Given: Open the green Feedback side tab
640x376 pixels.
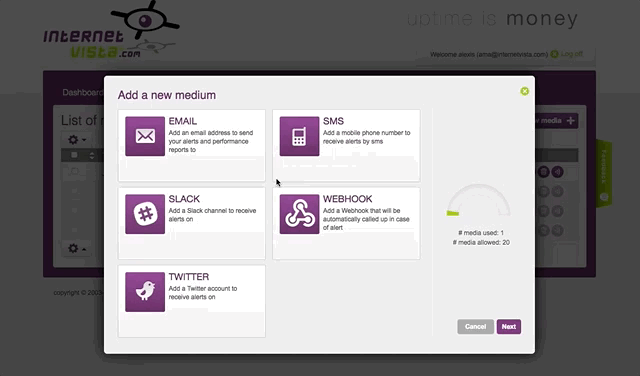Looking at the screenshot, I should (604, 174).
